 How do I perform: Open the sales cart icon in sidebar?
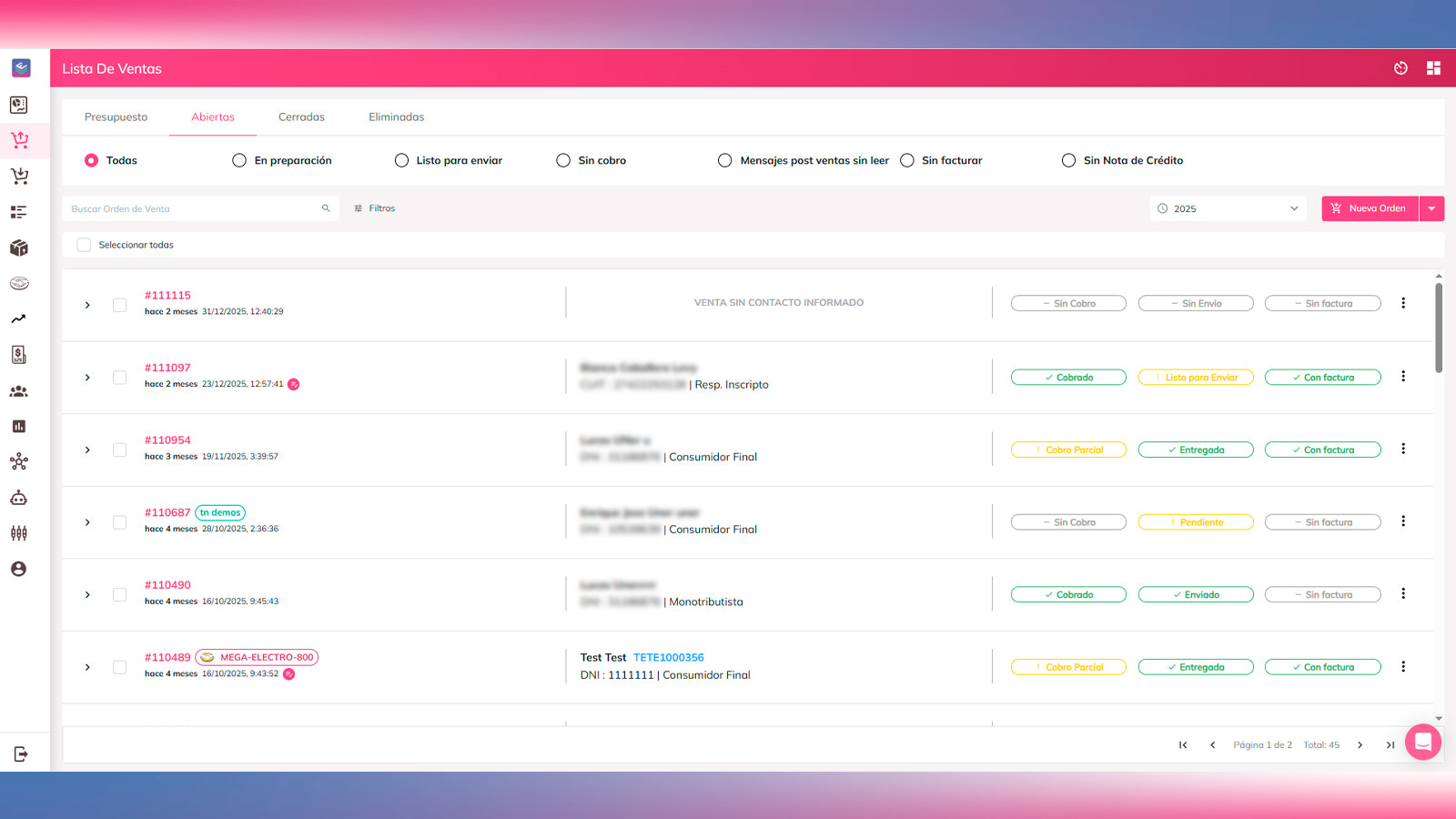click(x=19, y=140)
